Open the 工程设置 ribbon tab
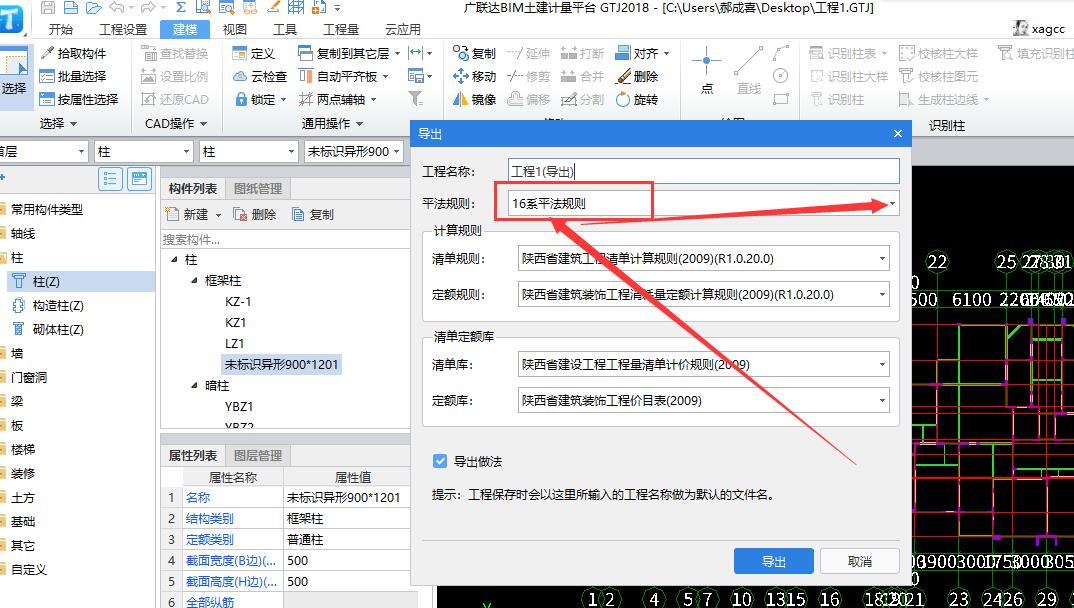 pos(123,29)
